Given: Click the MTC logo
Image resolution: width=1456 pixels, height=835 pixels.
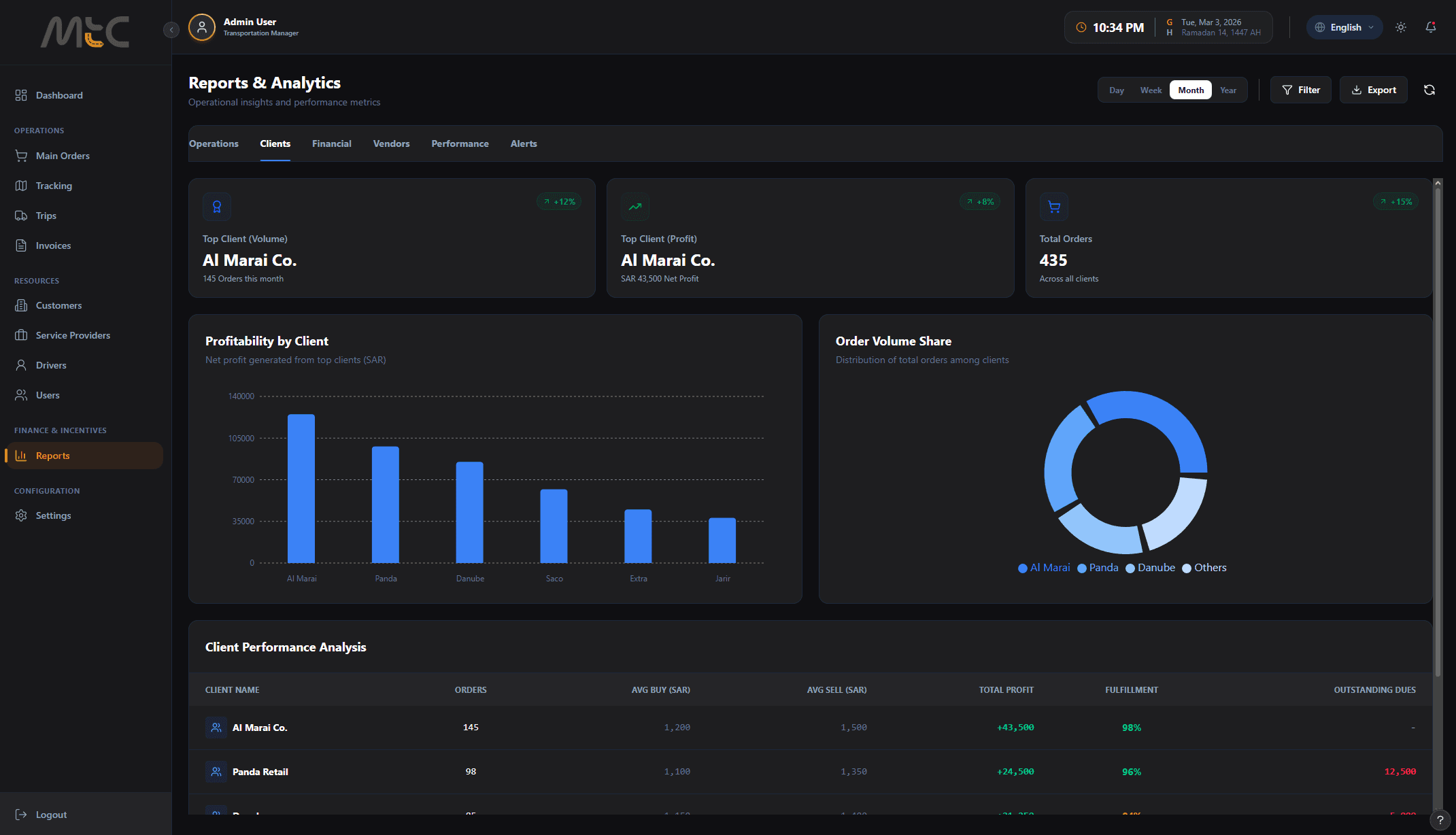Looking at the screenshot, I should click(85, 32).
